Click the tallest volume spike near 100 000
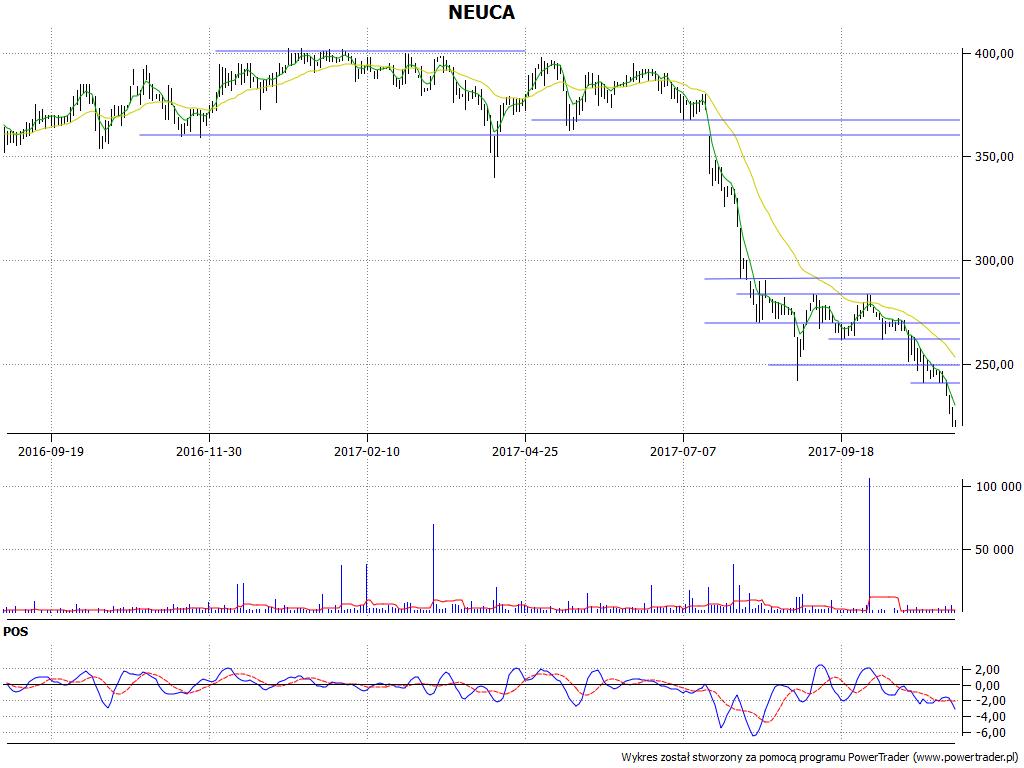This screenshot has height=768, width=1024. click(869, 545)
